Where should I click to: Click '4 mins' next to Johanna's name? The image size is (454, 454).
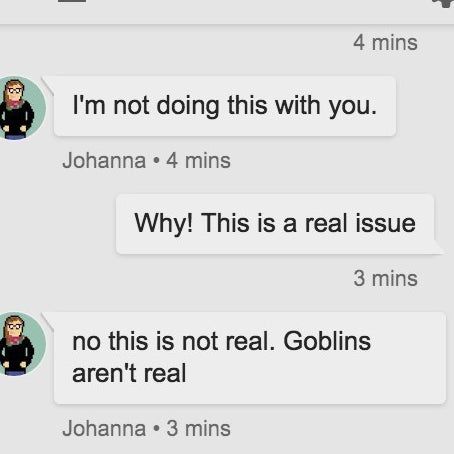[x=198, y=161]
